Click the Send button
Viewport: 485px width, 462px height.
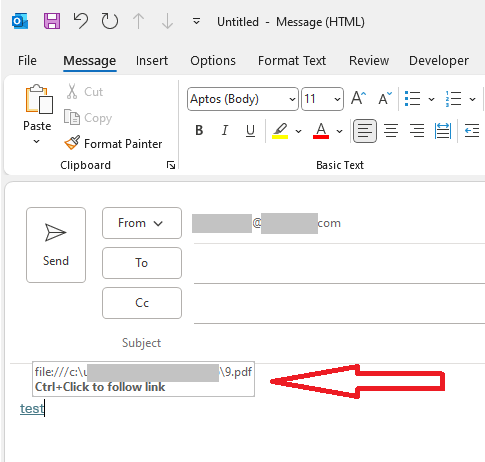click(x=56, y=245)
